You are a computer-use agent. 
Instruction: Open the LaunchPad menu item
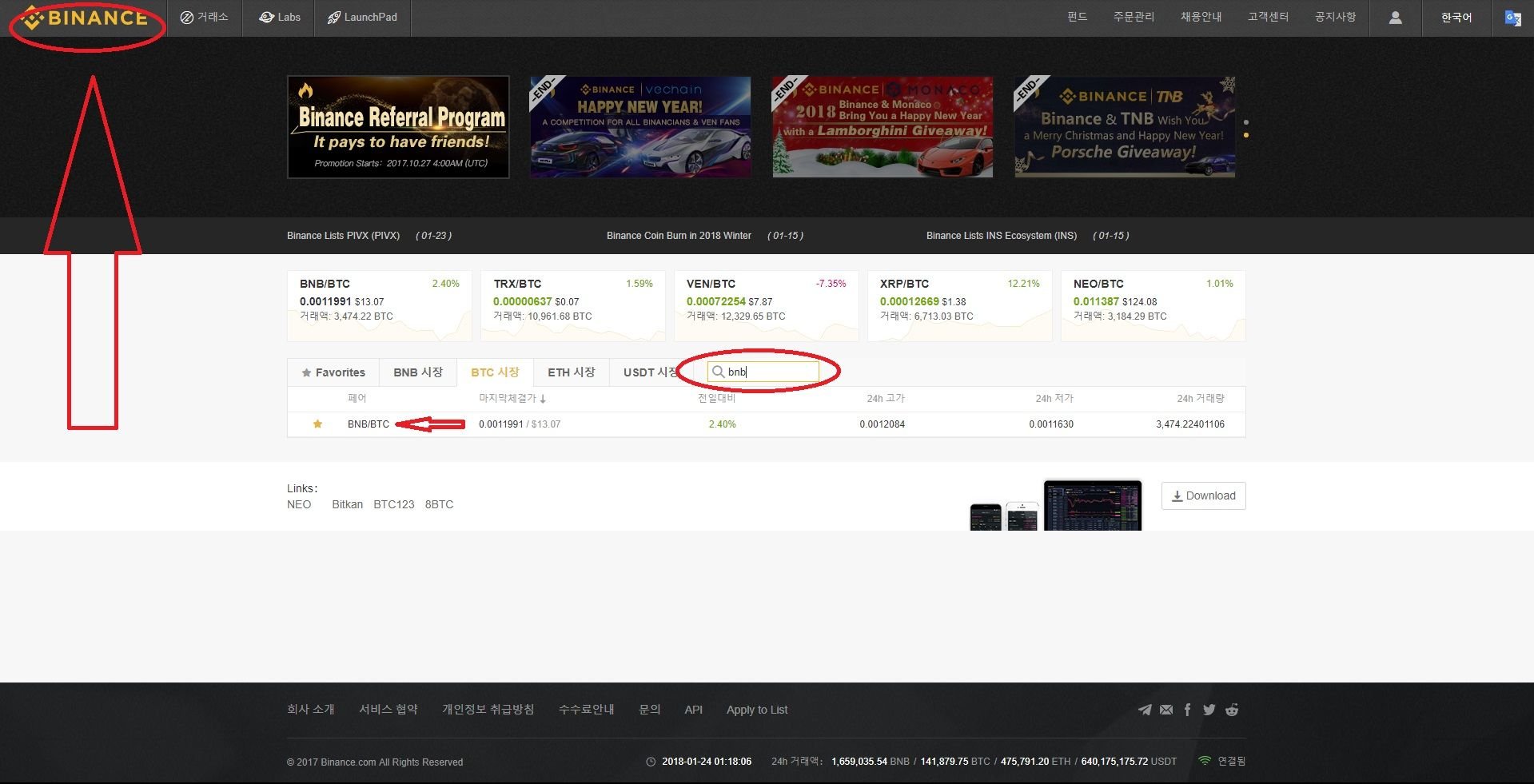point(362,17)
